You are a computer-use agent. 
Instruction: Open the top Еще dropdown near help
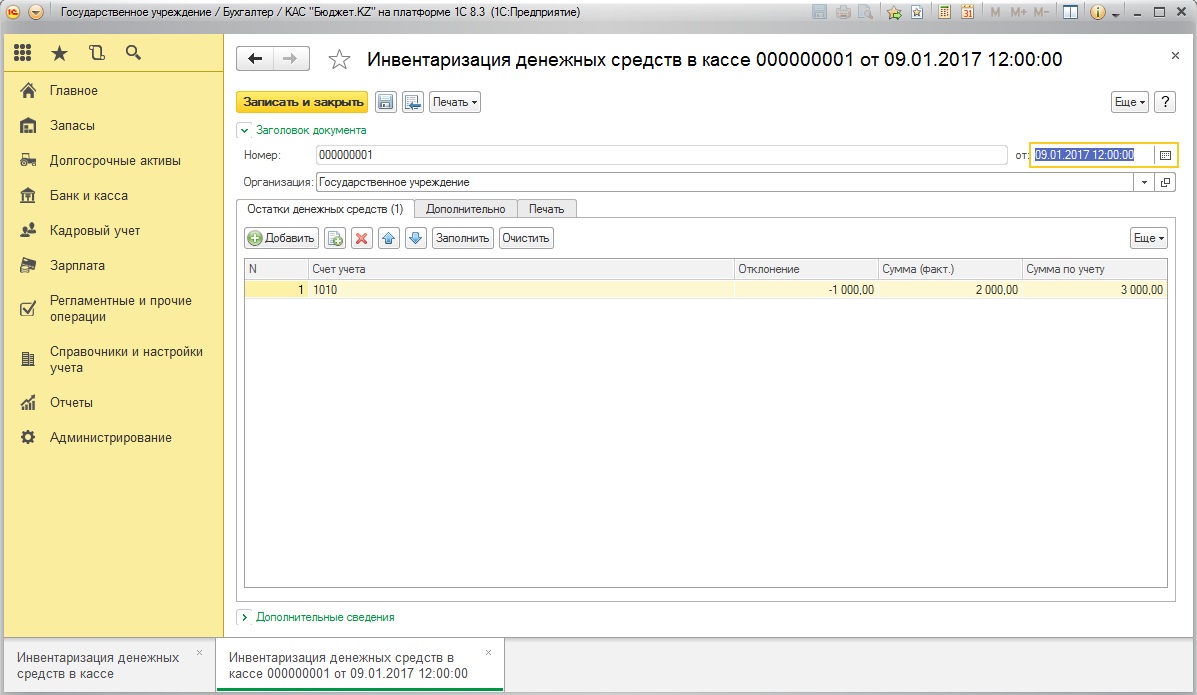click(x=1130, y=102)
